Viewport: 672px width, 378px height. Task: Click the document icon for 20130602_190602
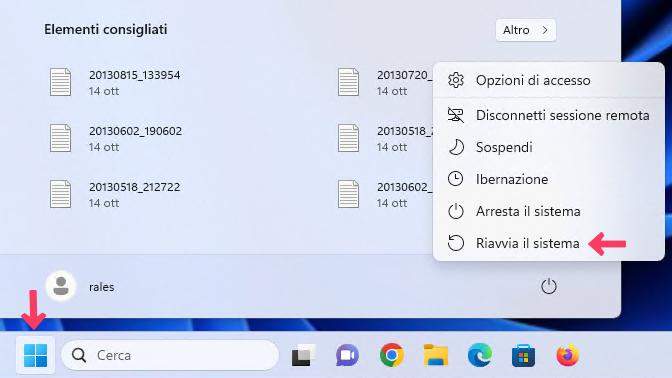(60, 138)
